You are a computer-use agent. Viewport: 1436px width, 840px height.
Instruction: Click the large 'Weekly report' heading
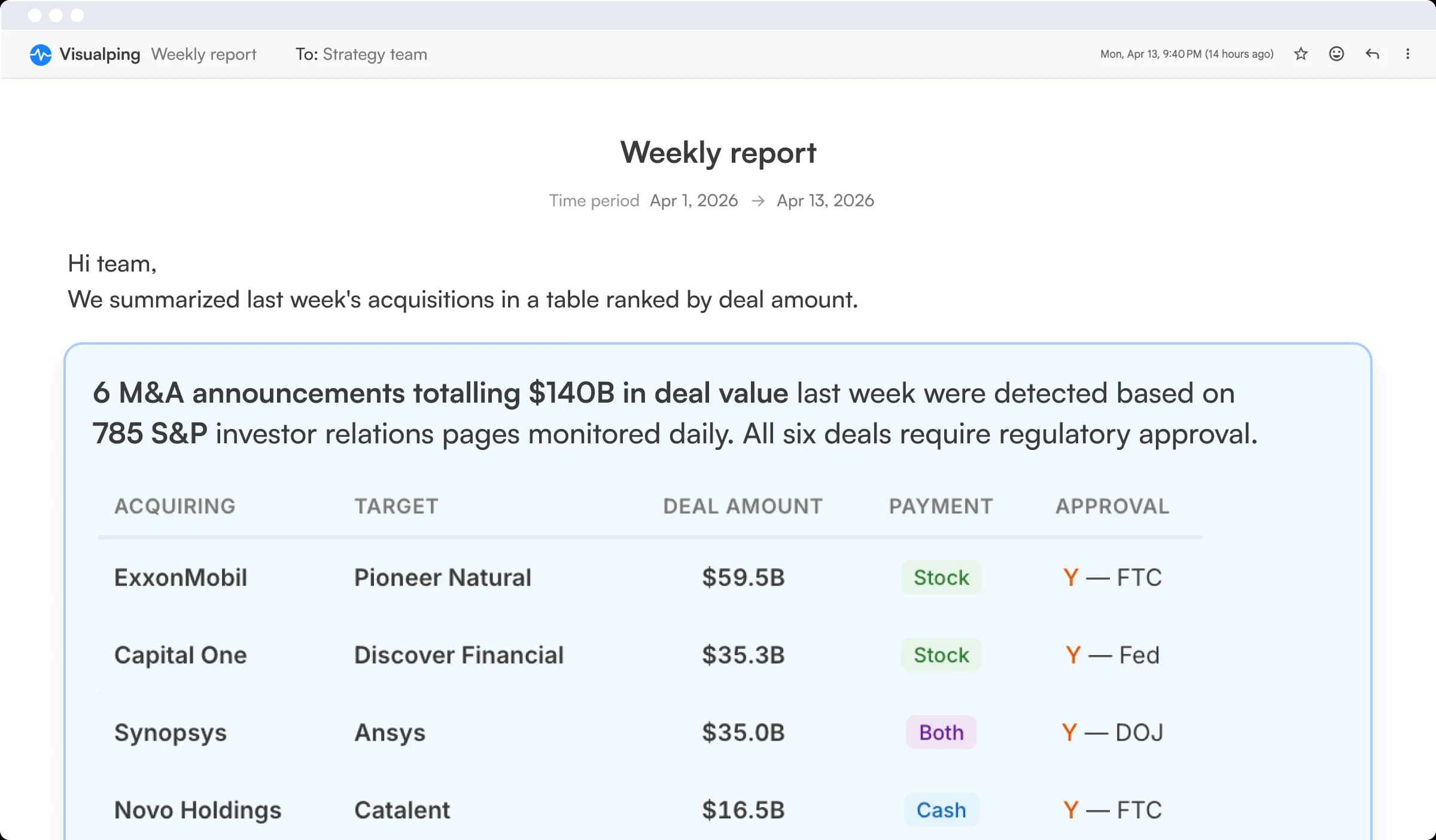click(x=718, y=153)
